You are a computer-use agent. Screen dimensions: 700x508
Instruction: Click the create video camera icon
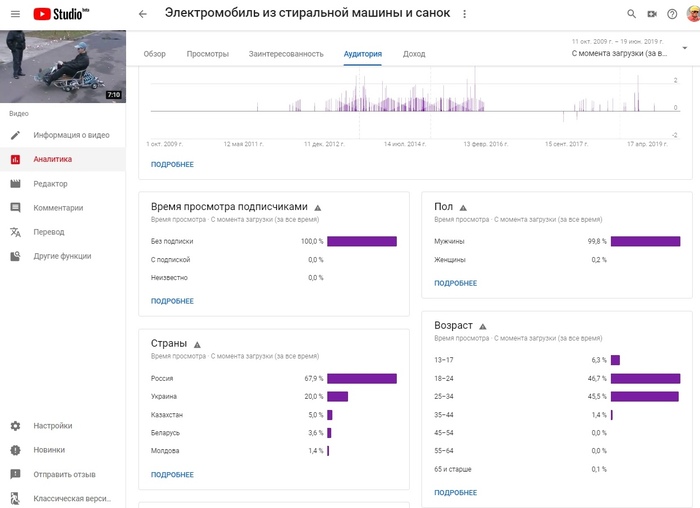(x=652, y=14)
